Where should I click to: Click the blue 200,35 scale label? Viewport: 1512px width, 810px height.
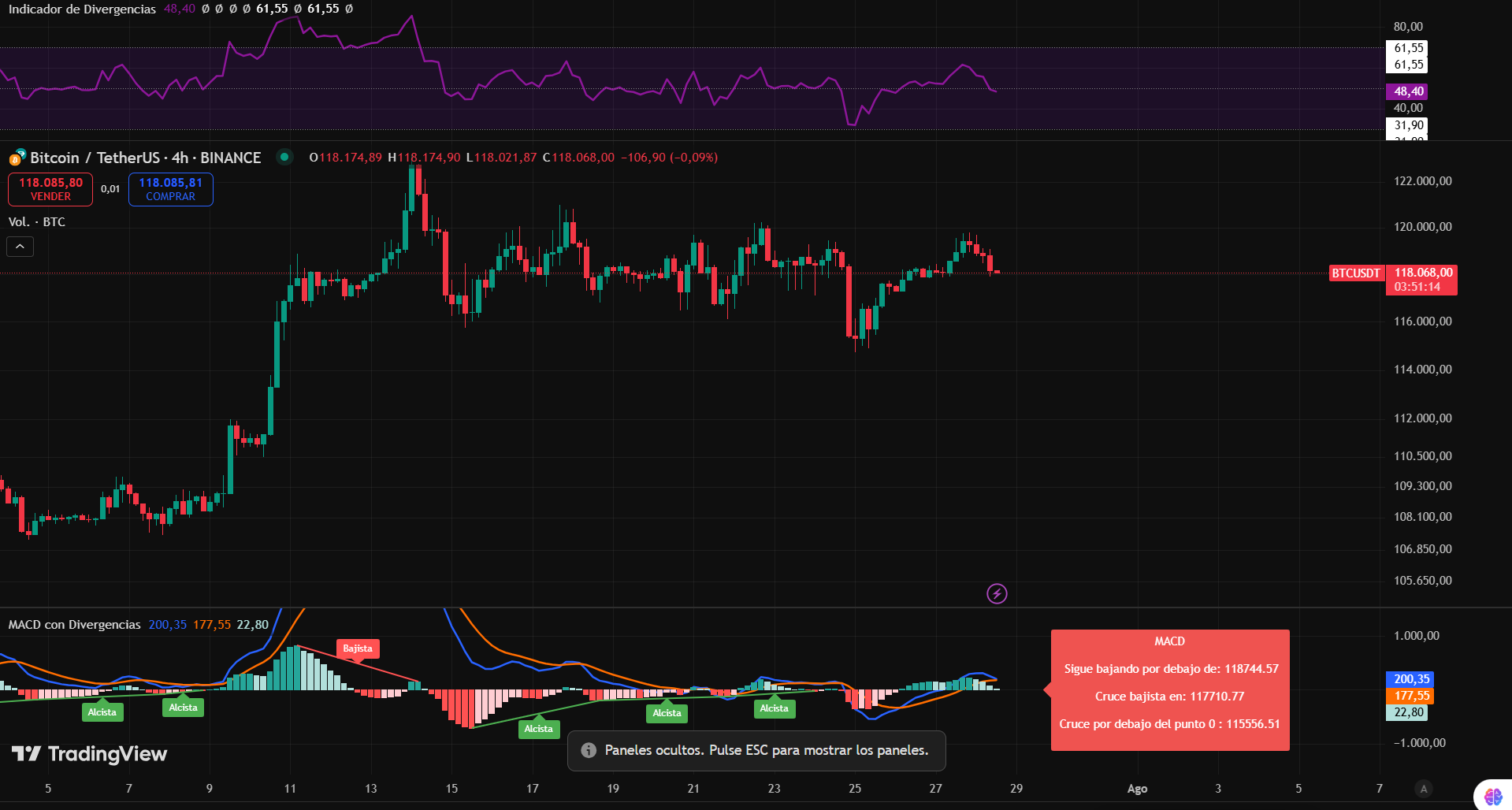(1411, 679)
